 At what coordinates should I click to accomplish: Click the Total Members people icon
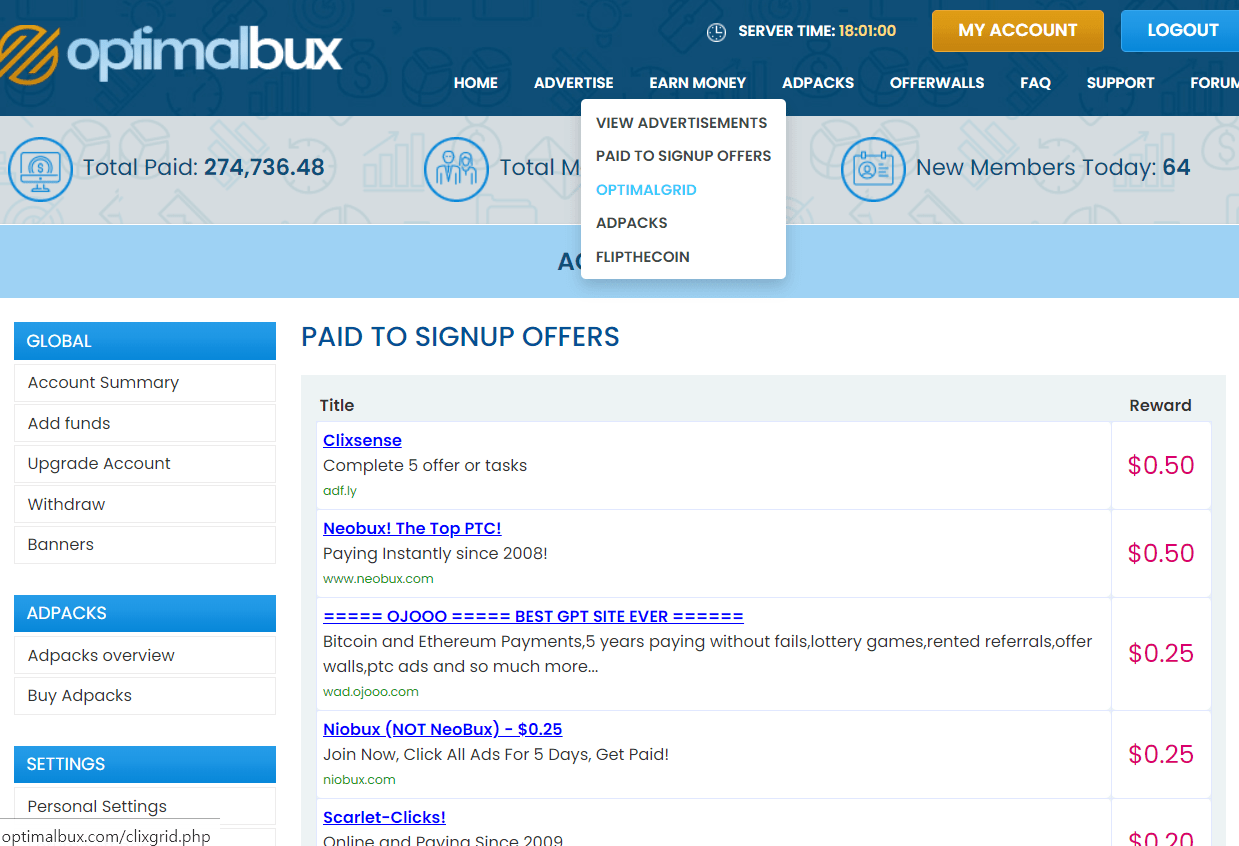click(x=456, y=169)
